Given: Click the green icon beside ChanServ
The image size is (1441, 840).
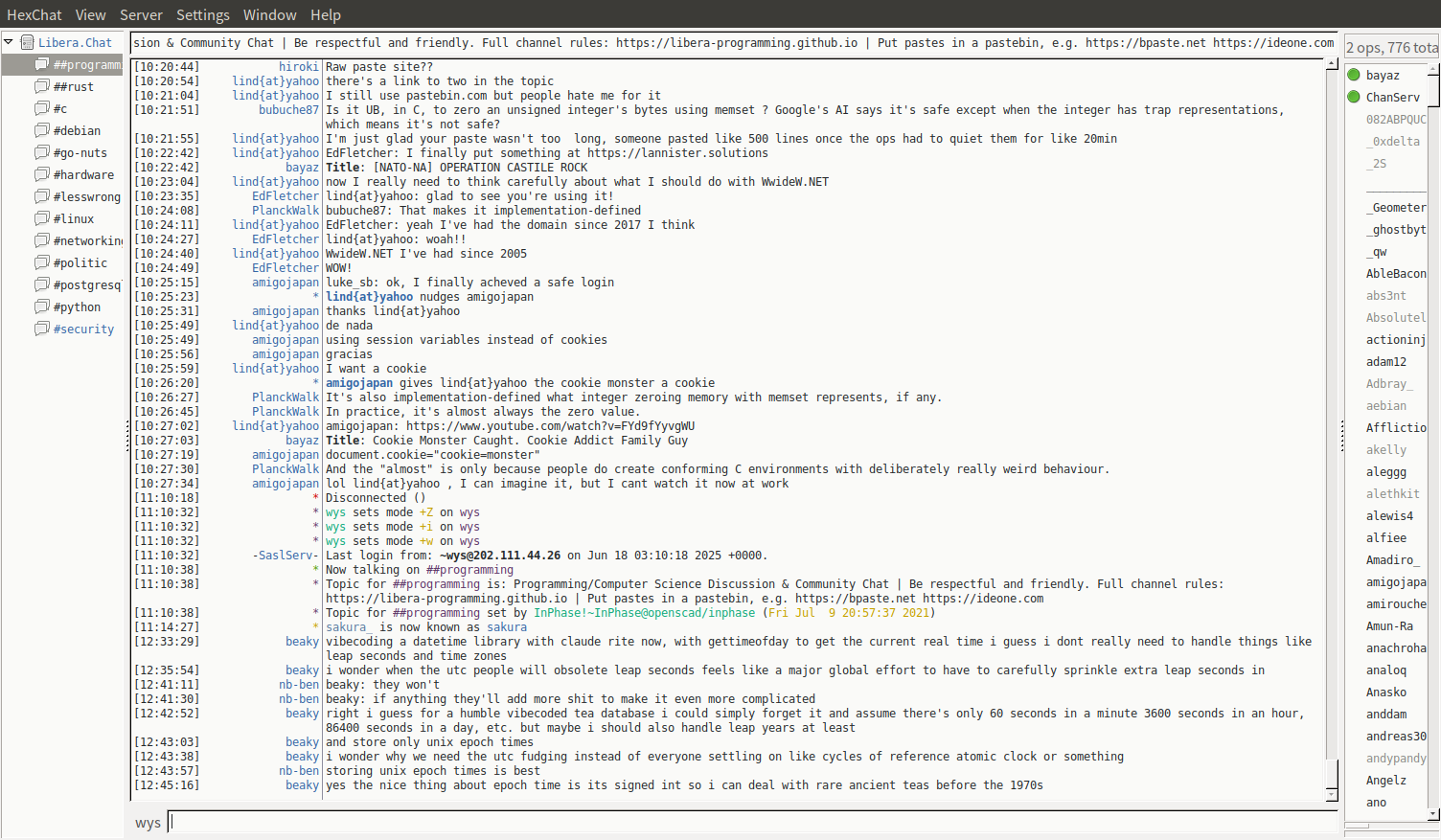Looking at the screenshot, I should [x=1354, y=97].
